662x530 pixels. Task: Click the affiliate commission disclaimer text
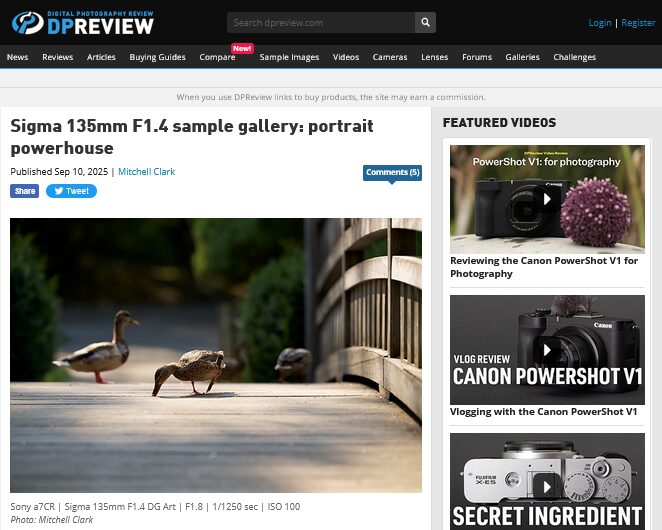pos(331,97)
